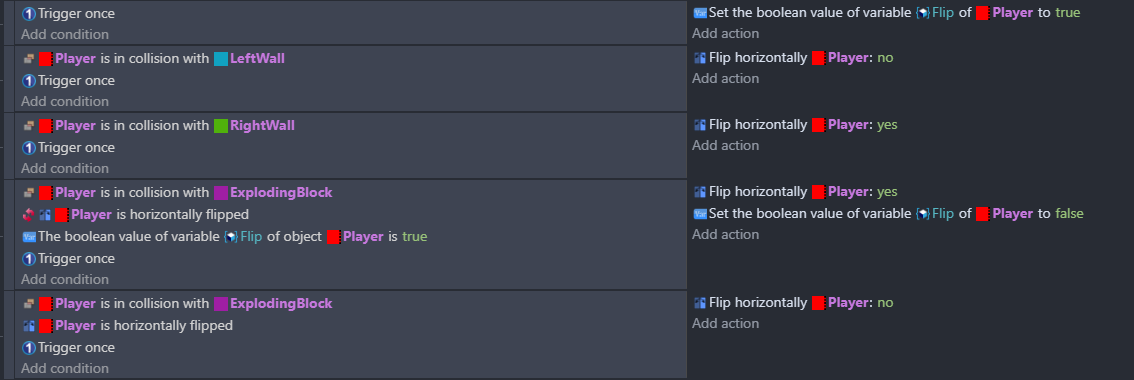This screenshot has width=1134, height=380.
Task: Click the flip icon in 'Flip horizontally Player: no' LeftWall action
Action: 699,57
